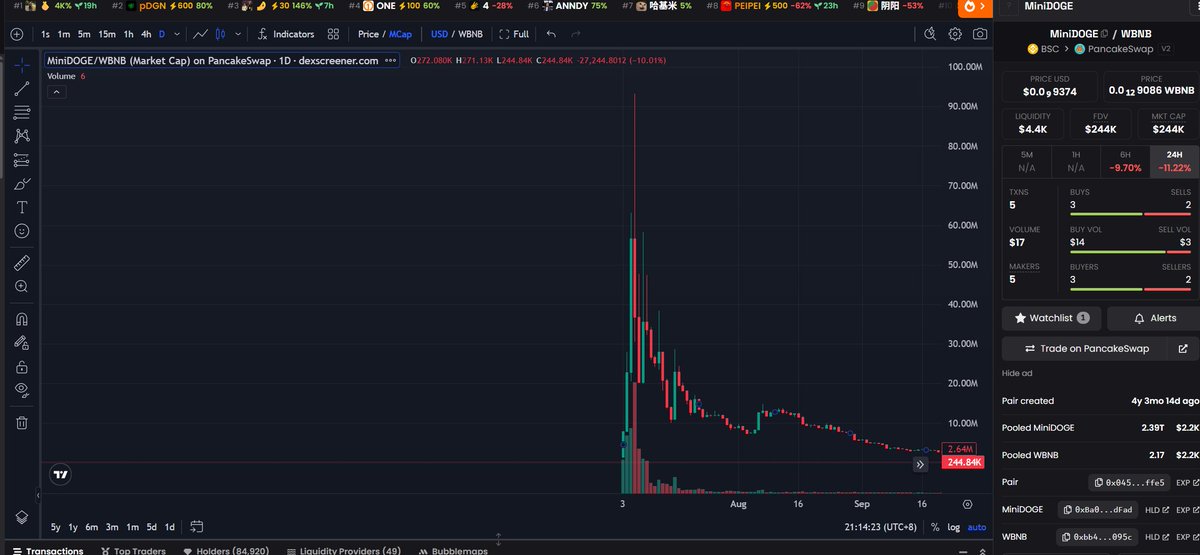Collapse the indicator legend with chevron
This screenshot has height=555, width=1200.
click(56, 92)
